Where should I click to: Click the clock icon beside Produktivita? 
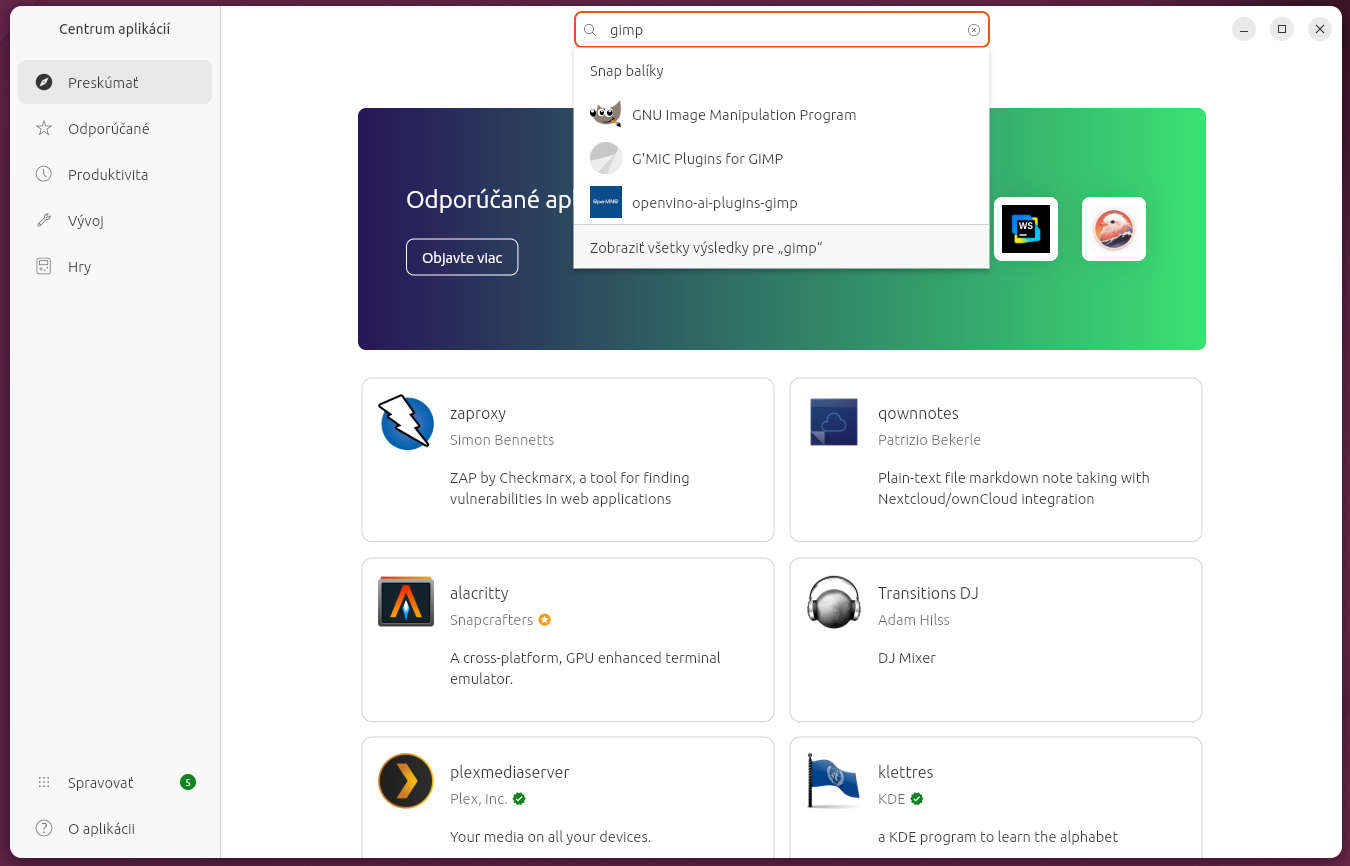tap(44, 174)
